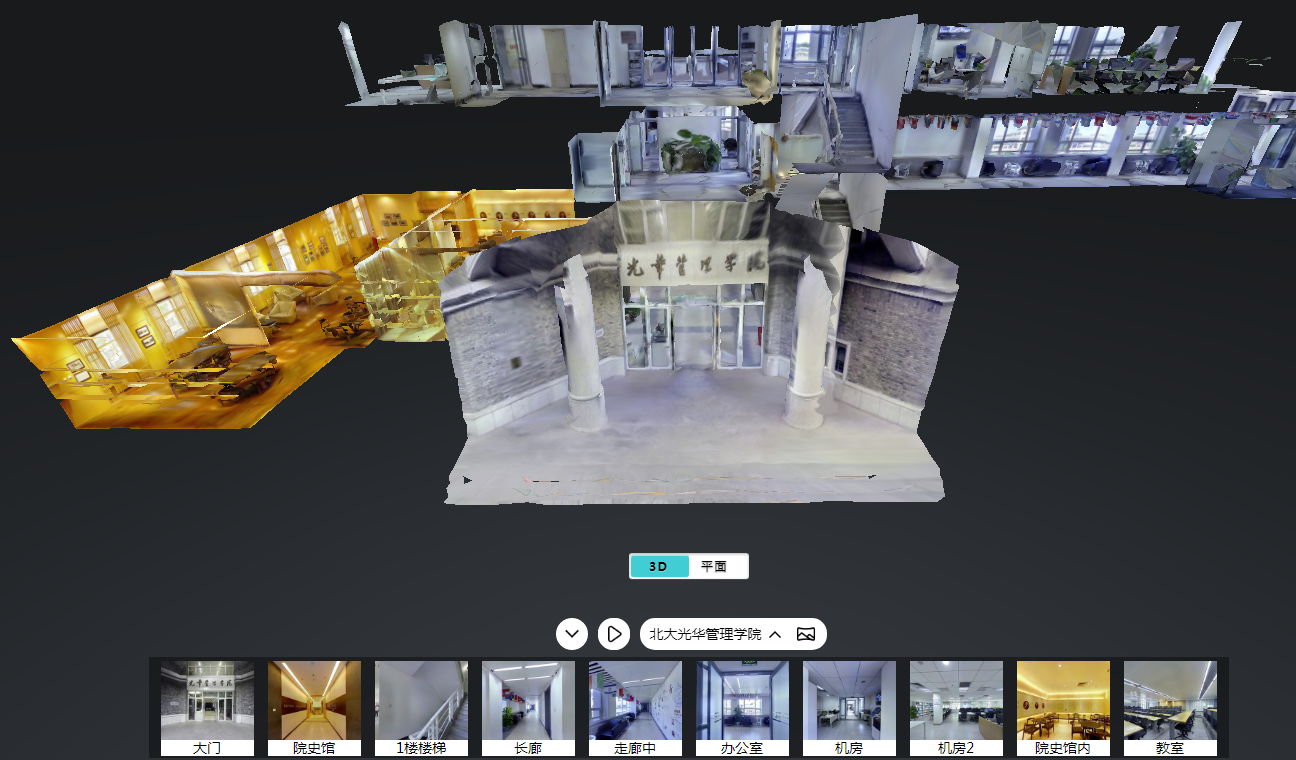
Task: Select the 机房2 thumbnail
Action: pos(956,708)
